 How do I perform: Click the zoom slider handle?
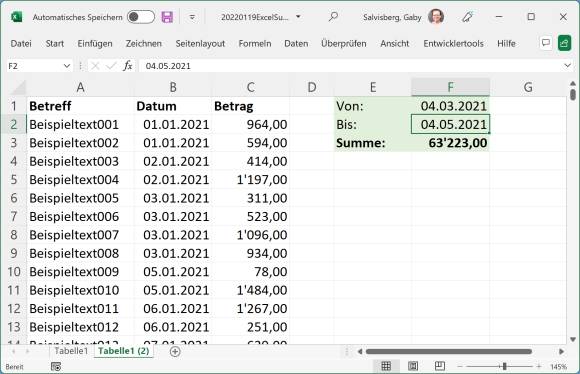click(504, 366)
